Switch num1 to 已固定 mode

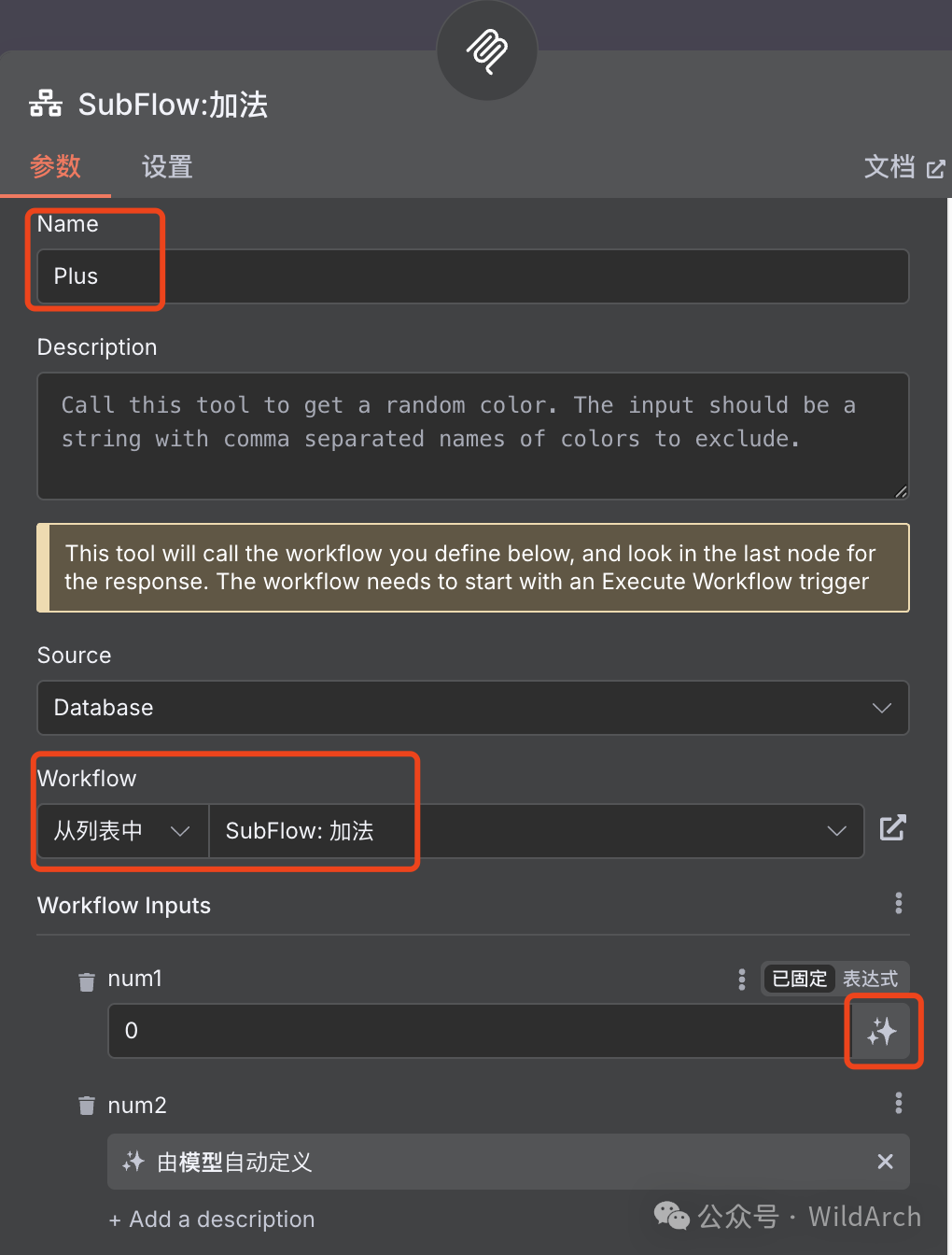pos(800,979)
